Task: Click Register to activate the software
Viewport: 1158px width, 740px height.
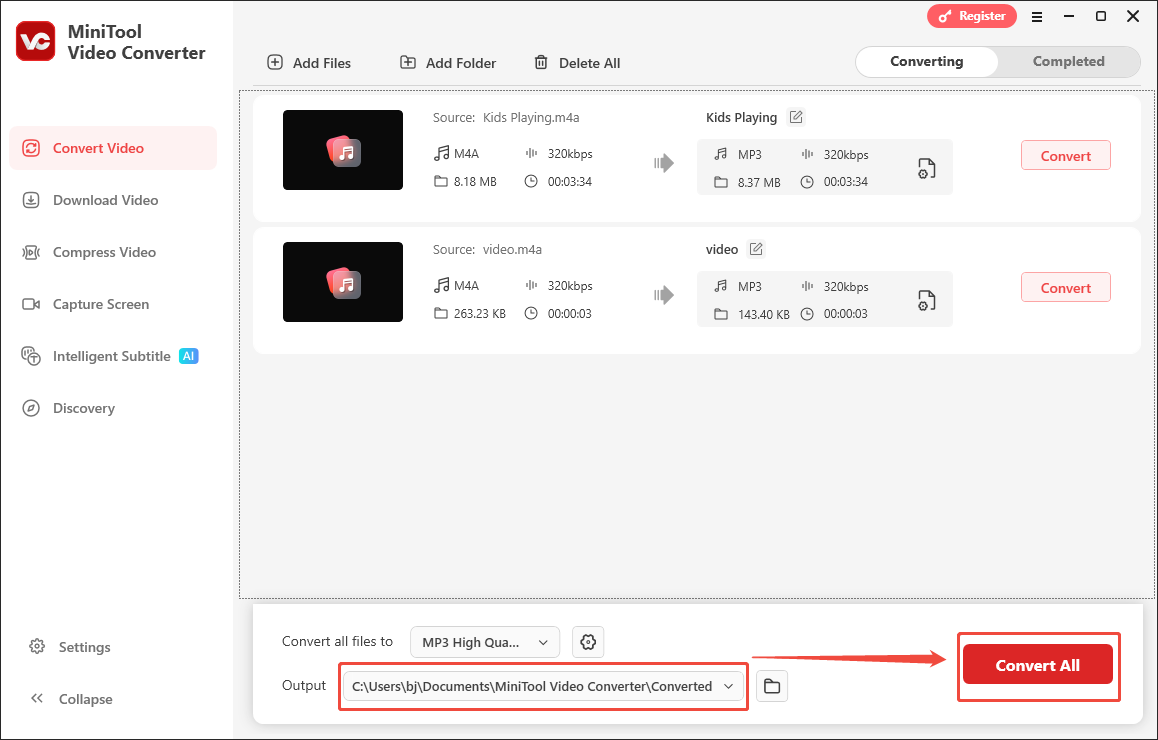Action: click(x=971, y=16)
